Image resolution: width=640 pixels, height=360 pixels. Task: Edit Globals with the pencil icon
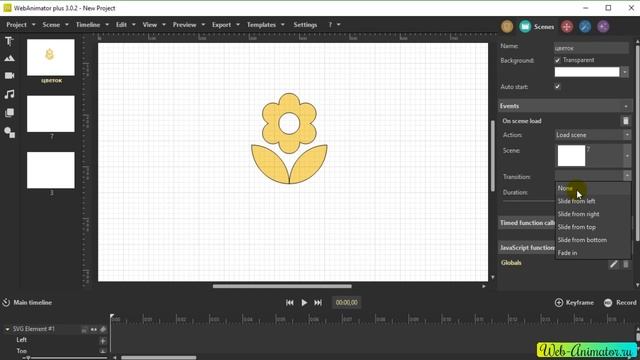click(x=613, y=264)
